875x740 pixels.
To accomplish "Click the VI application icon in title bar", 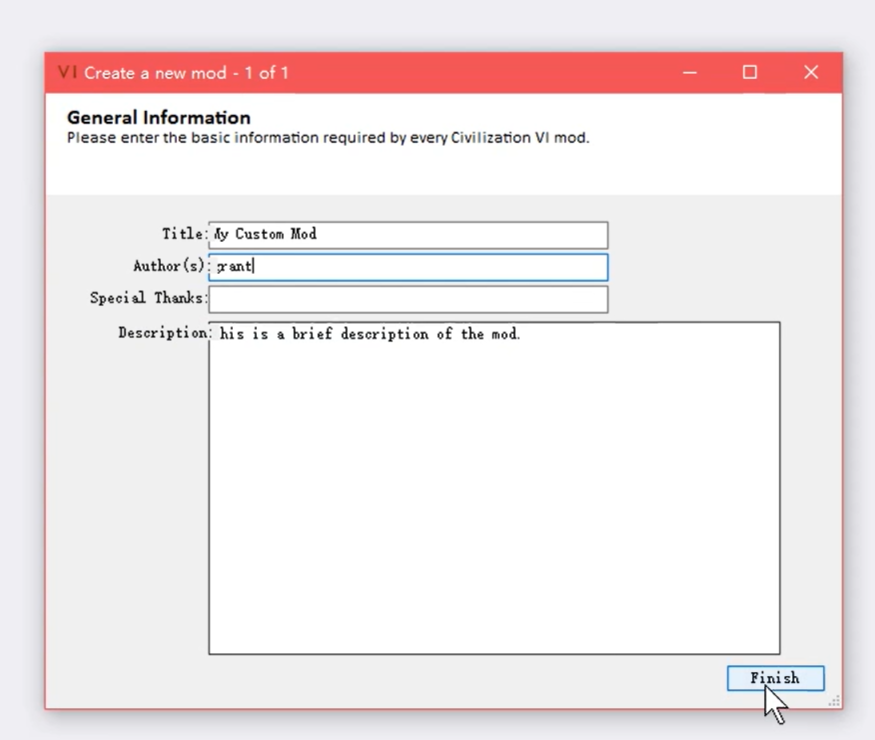I will (67, 72).
